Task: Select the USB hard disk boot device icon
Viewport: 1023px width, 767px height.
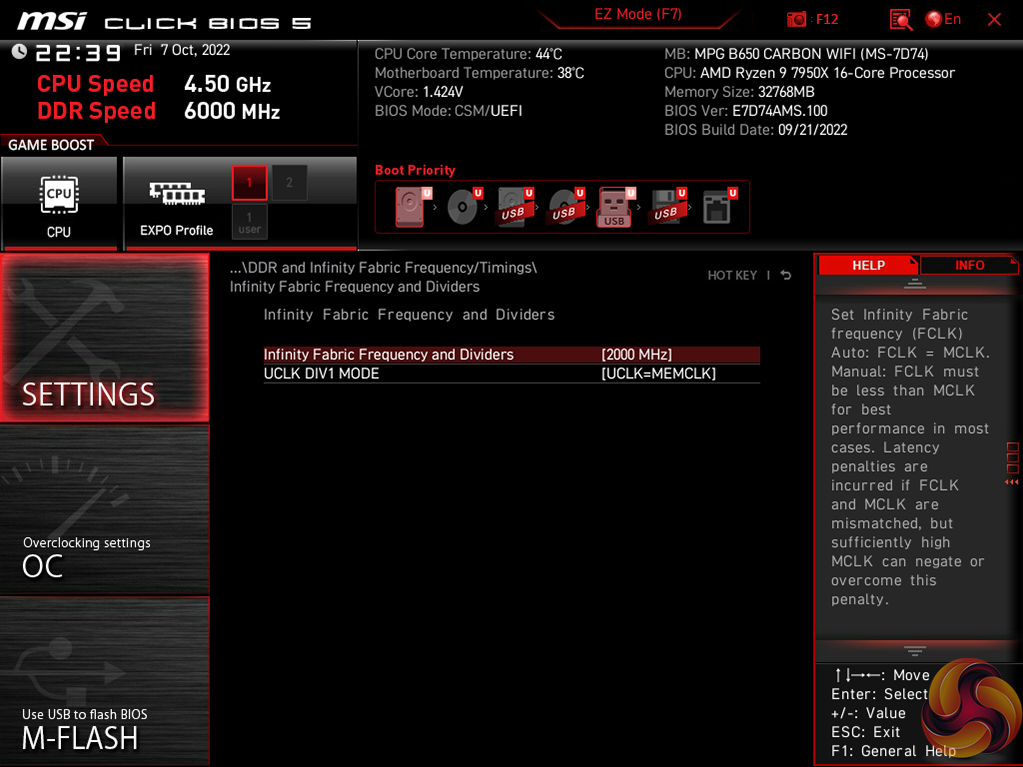Action: (x=515, y=207)
